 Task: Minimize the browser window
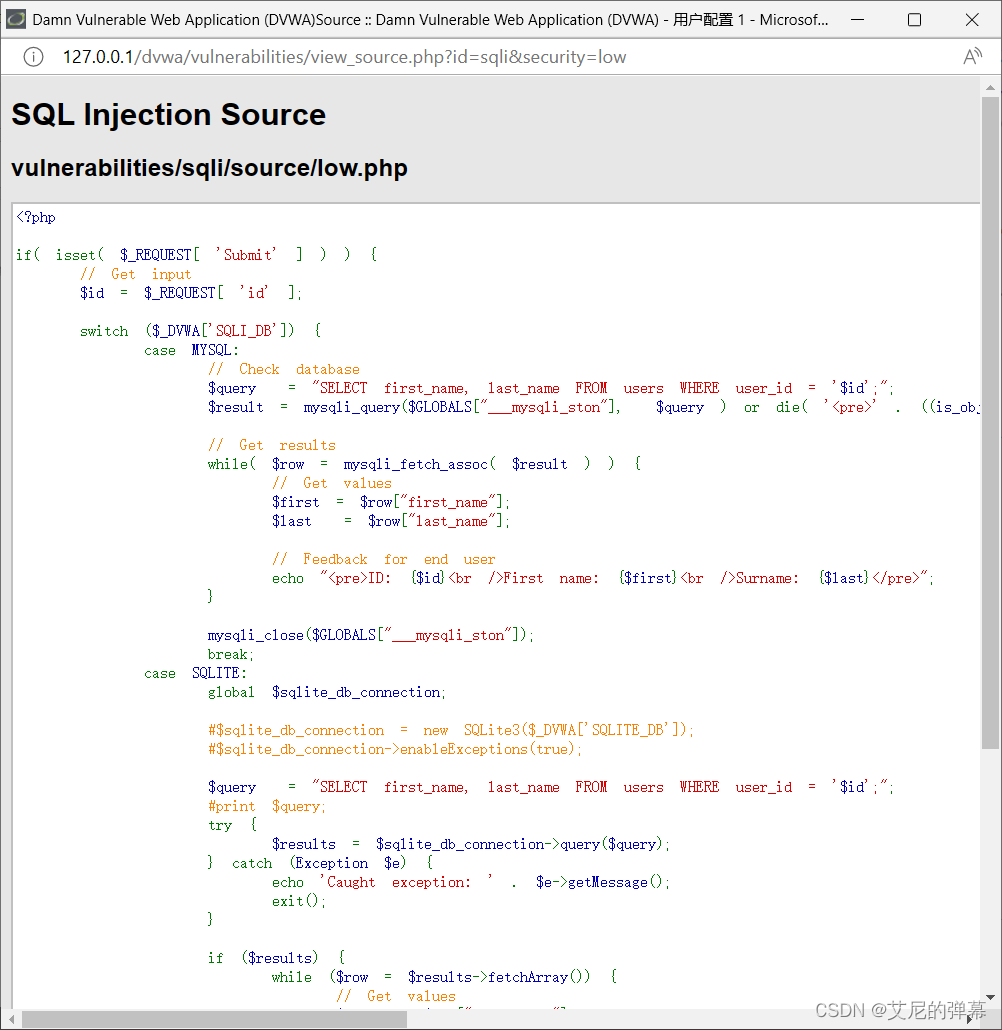[857, 20]
